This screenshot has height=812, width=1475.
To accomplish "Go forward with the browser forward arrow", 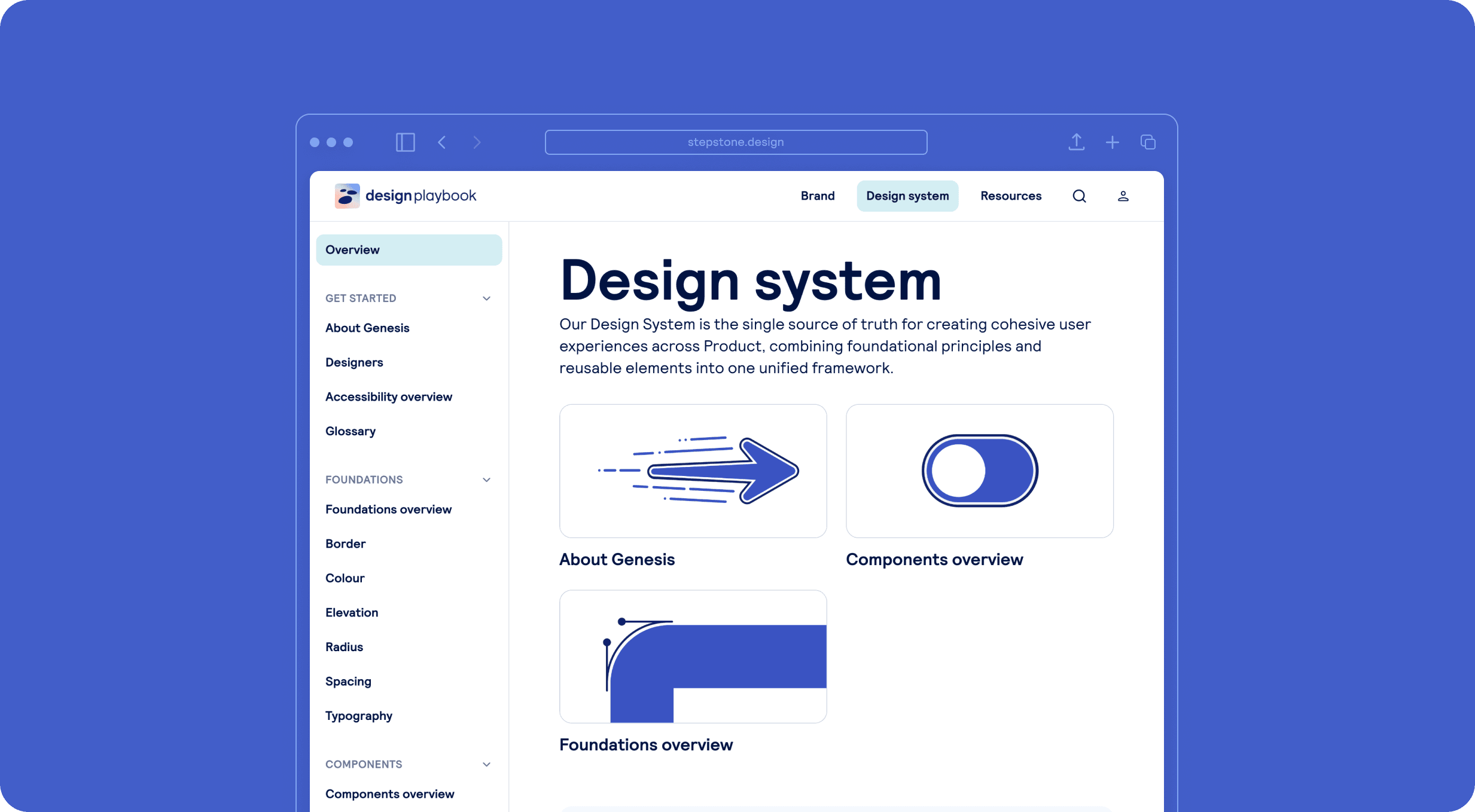I will (x=477, y=142).
